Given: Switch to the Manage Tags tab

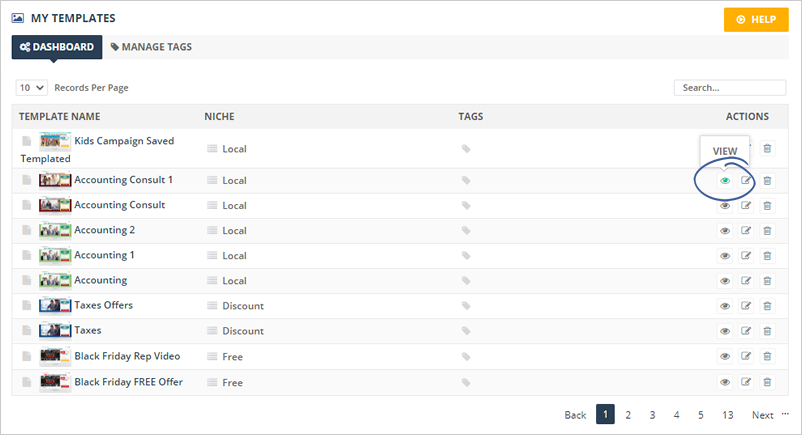Looking at the screenshot, I should 151,47.
